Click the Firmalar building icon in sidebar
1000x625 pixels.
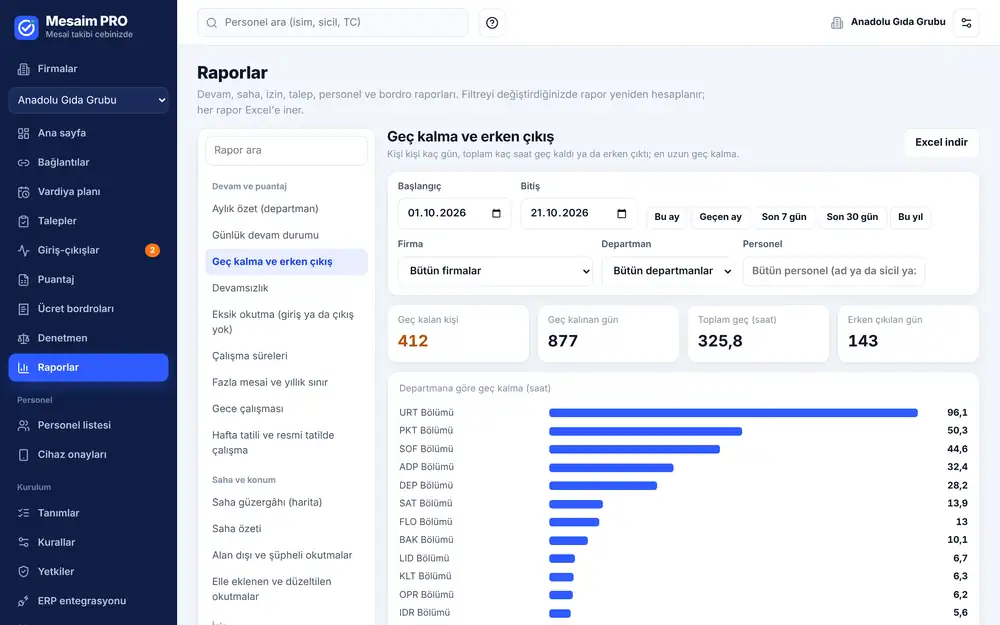[x=24, y=69]
